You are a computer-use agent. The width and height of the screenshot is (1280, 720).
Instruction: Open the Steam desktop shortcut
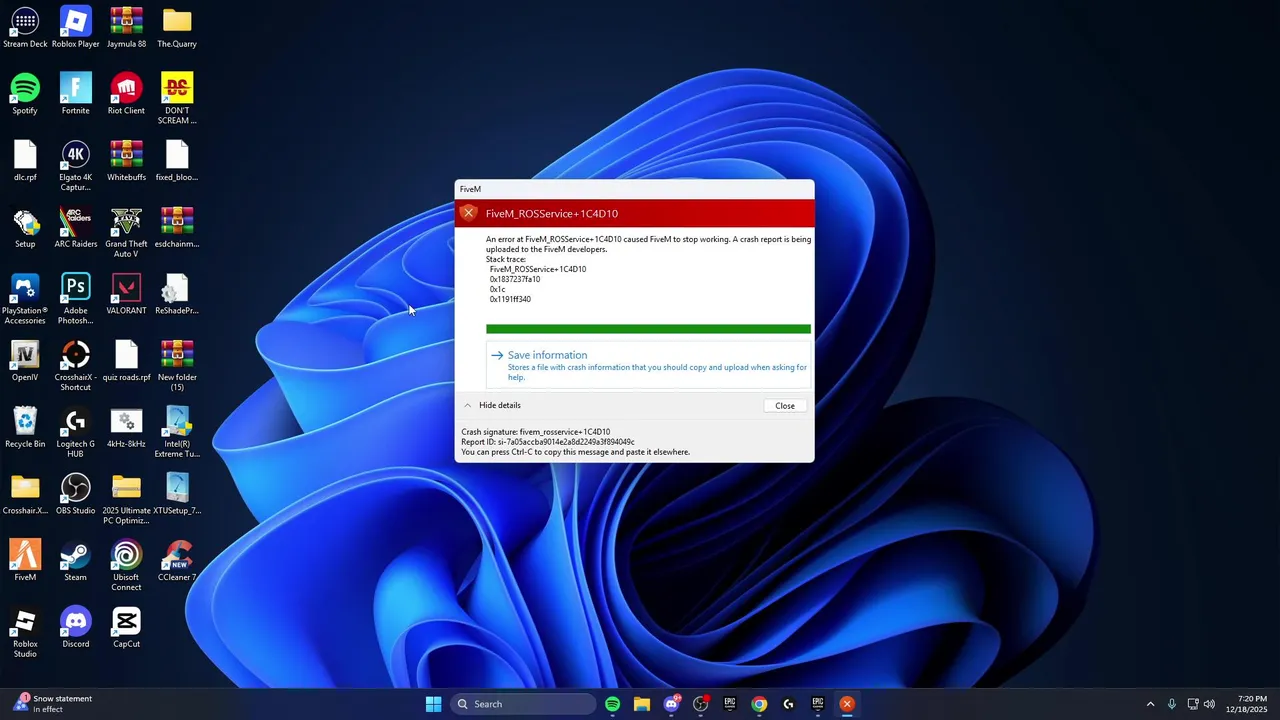coord(75,561)
